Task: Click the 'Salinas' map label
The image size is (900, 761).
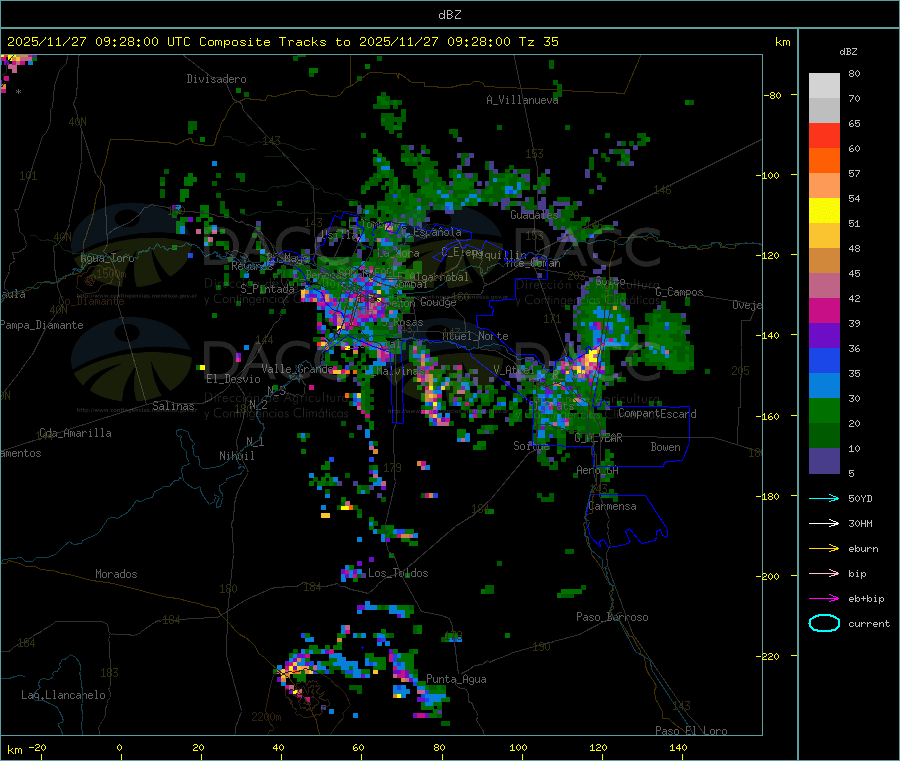Action: coord(173,406)
